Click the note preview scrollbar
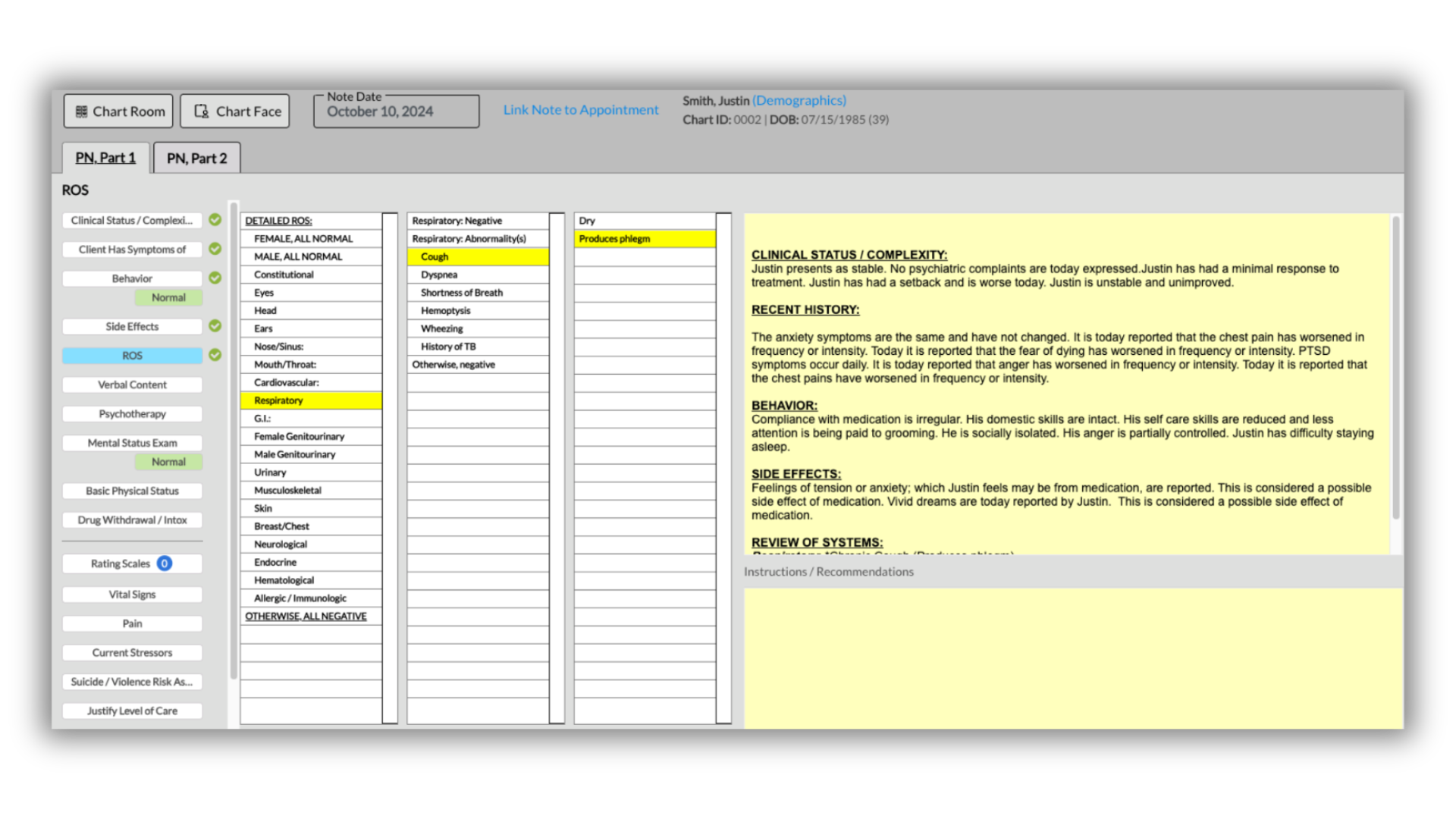The image size is (1456, 819). pyautogui.click(x=1395, y=369)
